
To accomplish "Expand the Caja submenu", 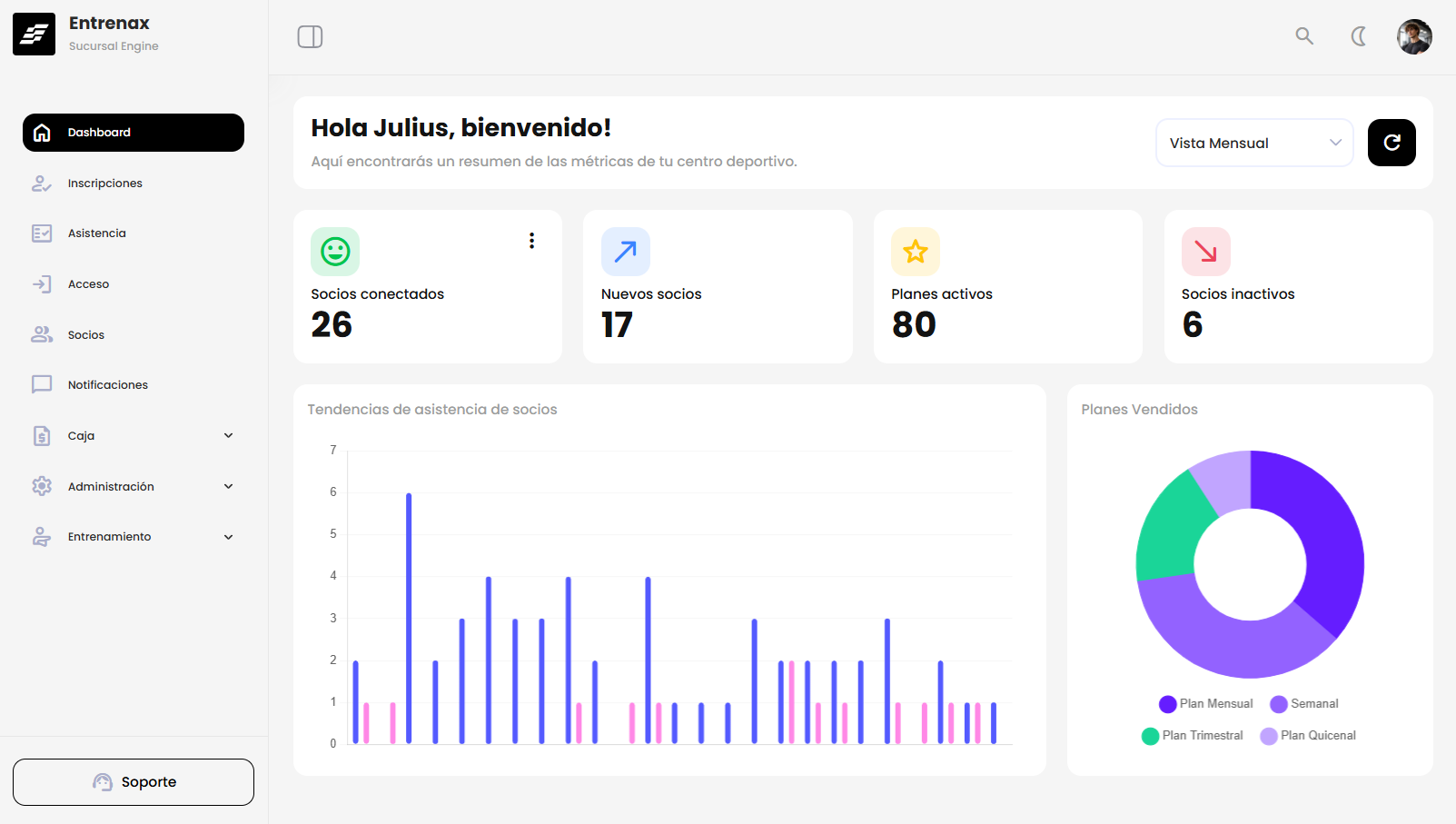I will 228,436.
